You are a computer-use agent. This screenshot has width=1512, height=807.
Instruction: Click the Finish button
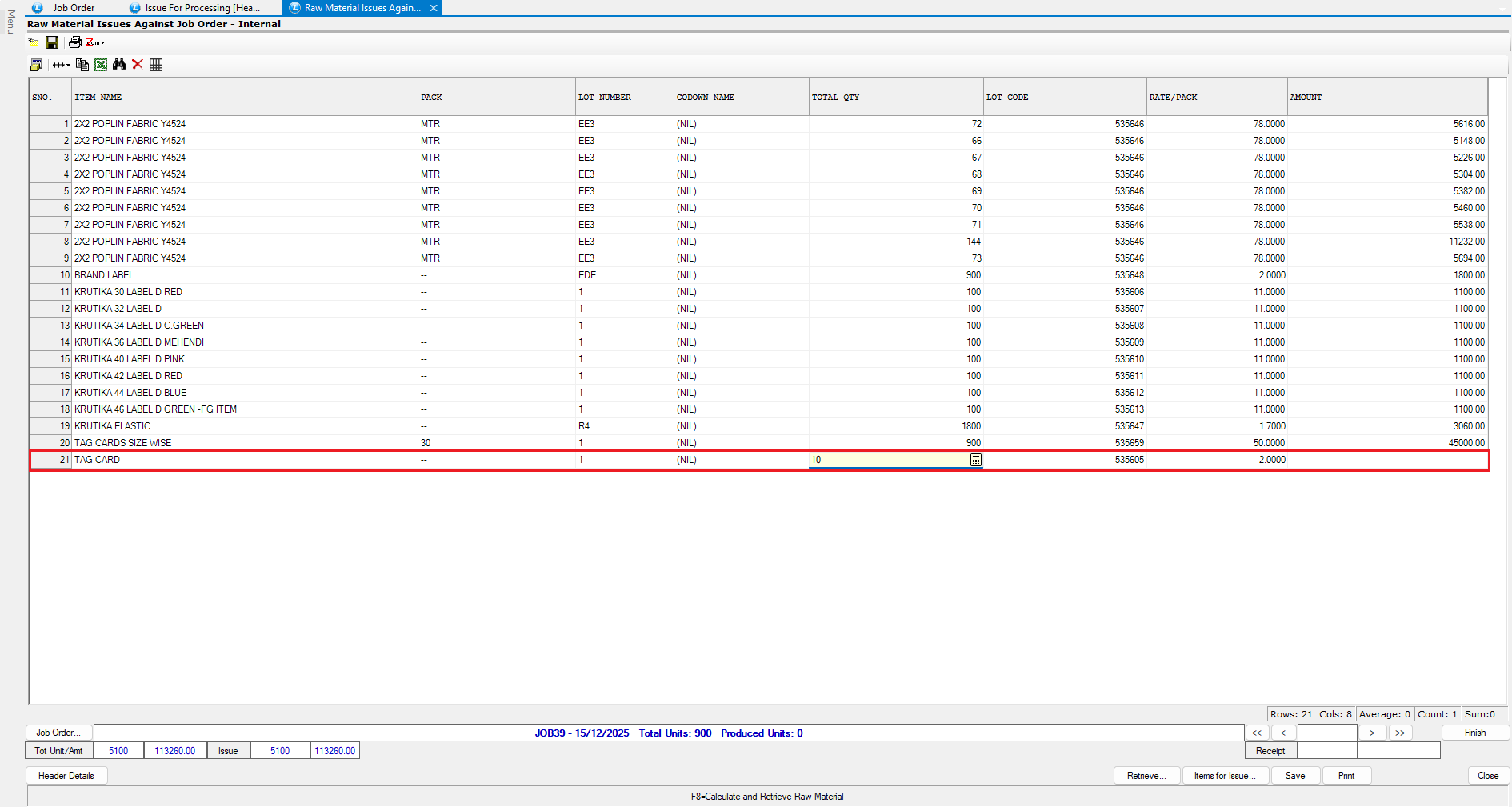pos(1474,733)
